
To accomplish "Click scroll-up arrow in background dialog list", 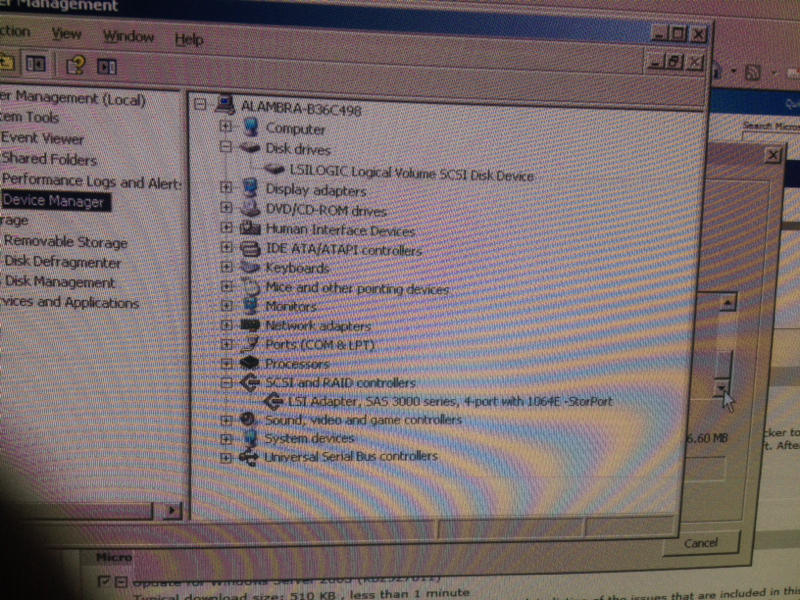I will tap(728, 303).
